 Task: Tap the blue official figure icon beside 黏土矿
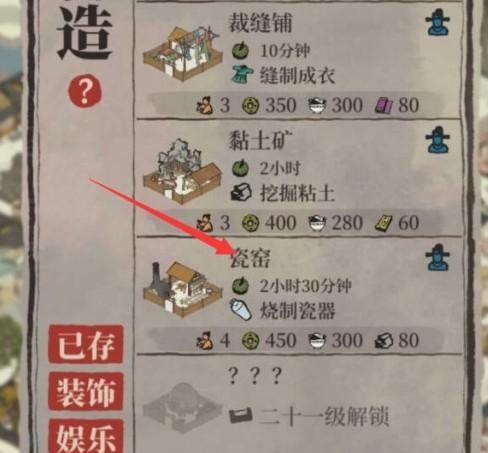pyautogui.click(x=437, y=140)
